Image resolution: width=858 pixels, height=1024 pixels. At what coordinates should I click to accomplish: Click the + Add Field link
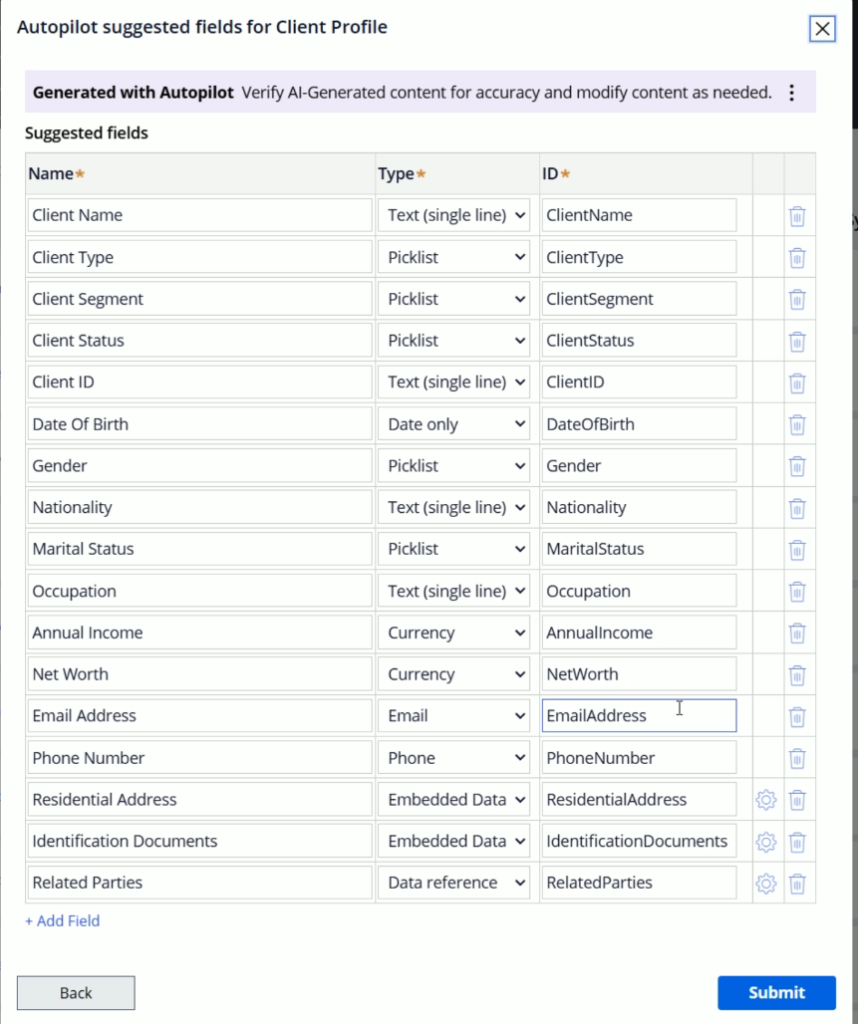point(62,921)
